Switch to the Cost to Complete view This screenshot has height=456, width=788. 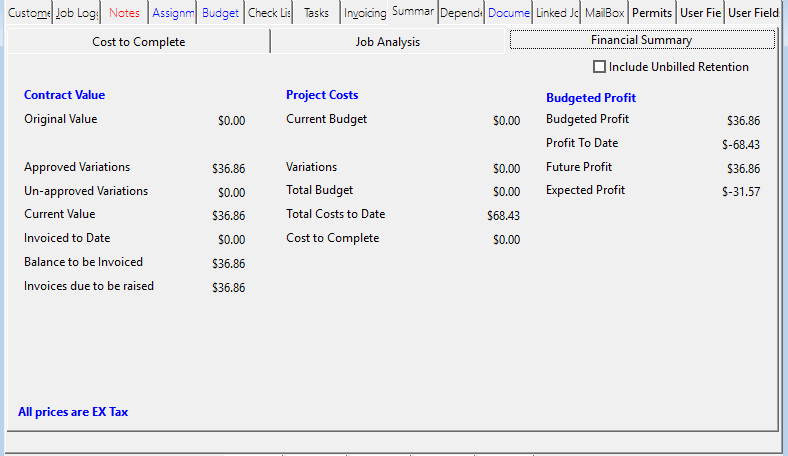click(138, 42)
